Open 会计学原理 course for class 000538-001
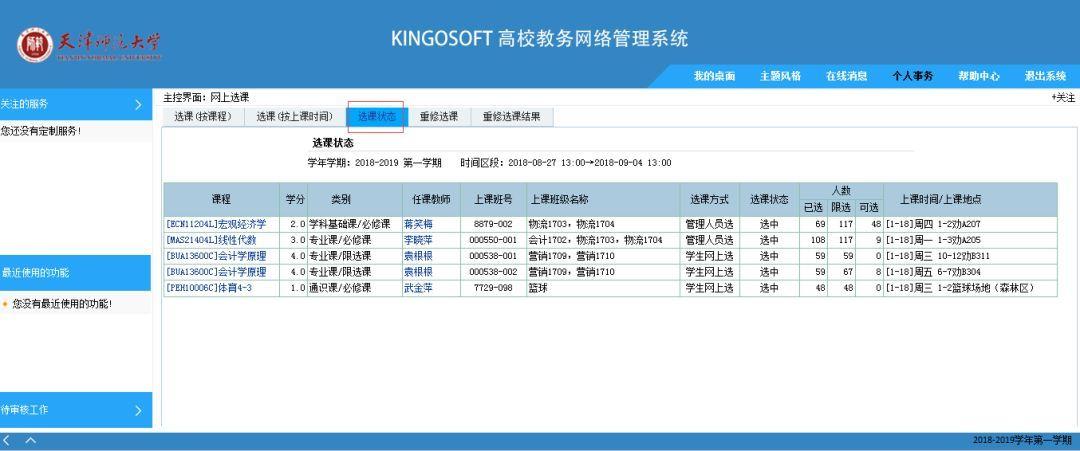Image resolution: width=1080 pixels, height=451 pixels. tap(216, 256)
